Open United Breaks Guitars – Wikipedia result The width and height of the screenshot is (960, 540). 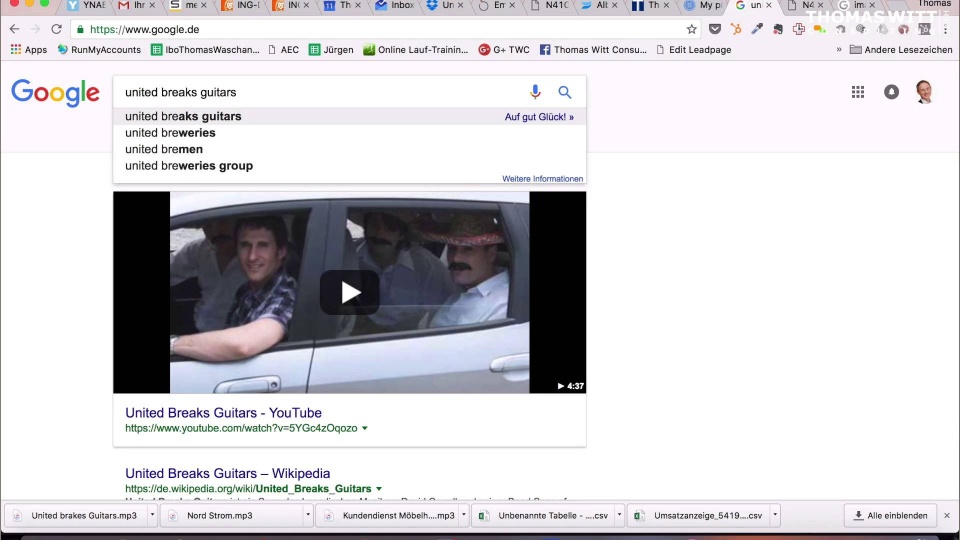click(x=227, y=473)
